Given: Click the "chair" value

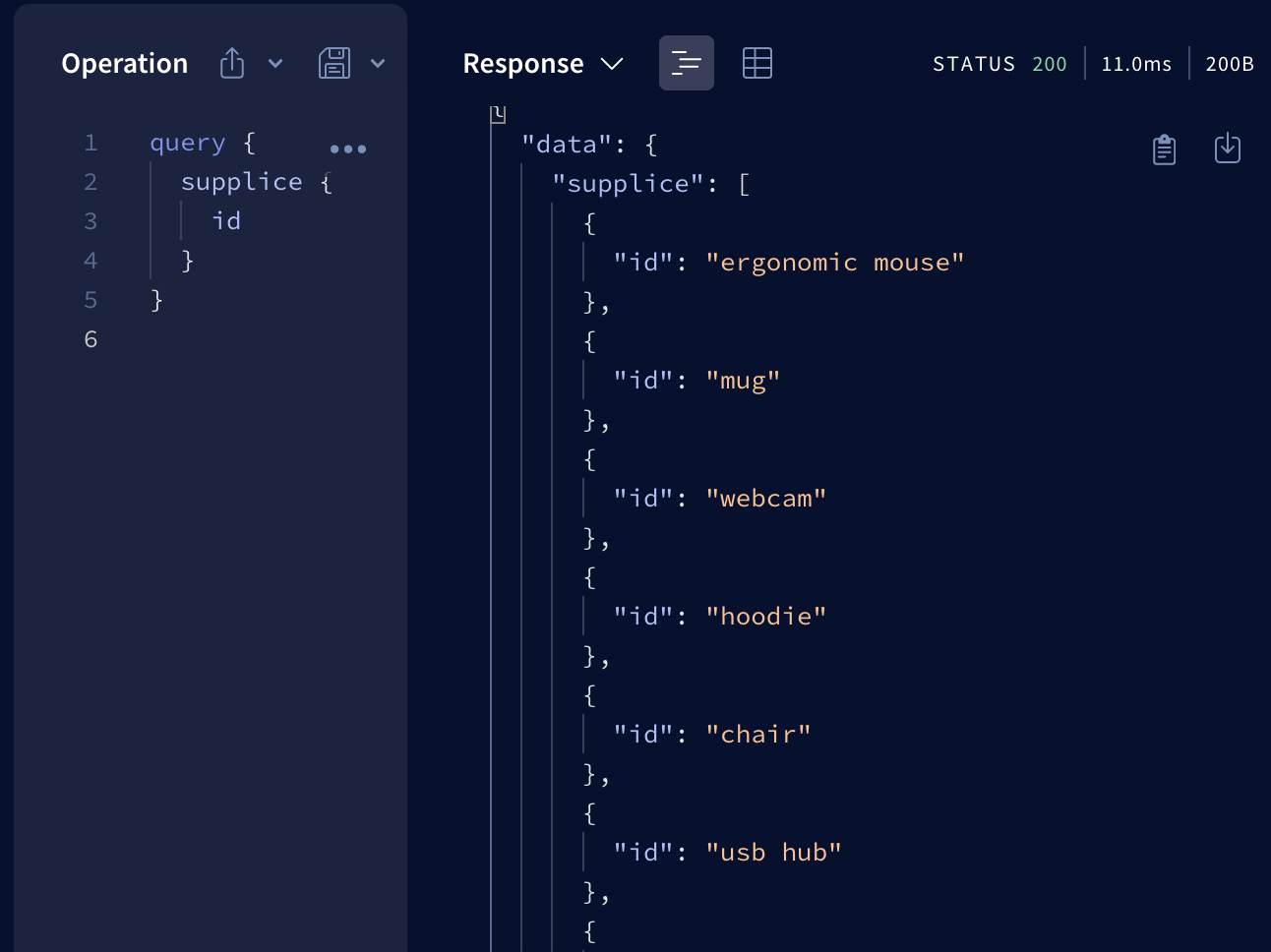Looking at the screenshot, I should pyautogui.click(x=758, y=735).
